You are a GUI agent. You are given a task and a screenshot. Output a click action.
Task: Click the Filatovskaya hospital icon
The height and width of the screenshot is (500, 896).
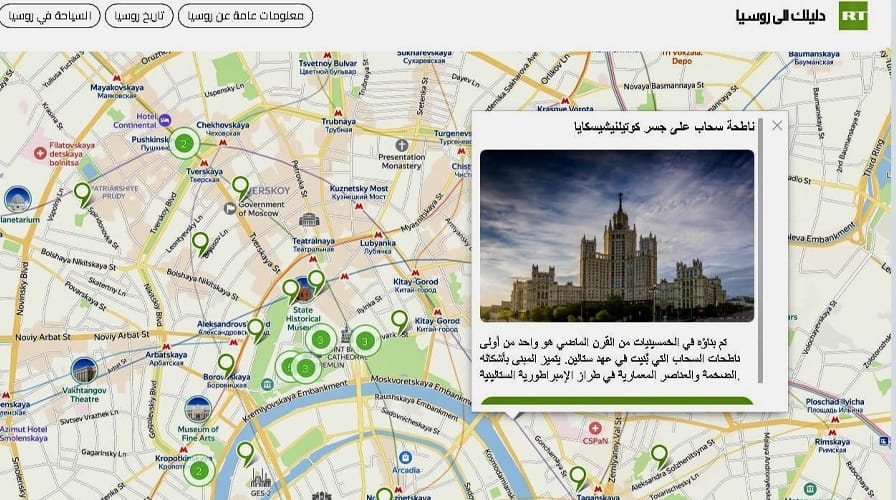[40, 153]
